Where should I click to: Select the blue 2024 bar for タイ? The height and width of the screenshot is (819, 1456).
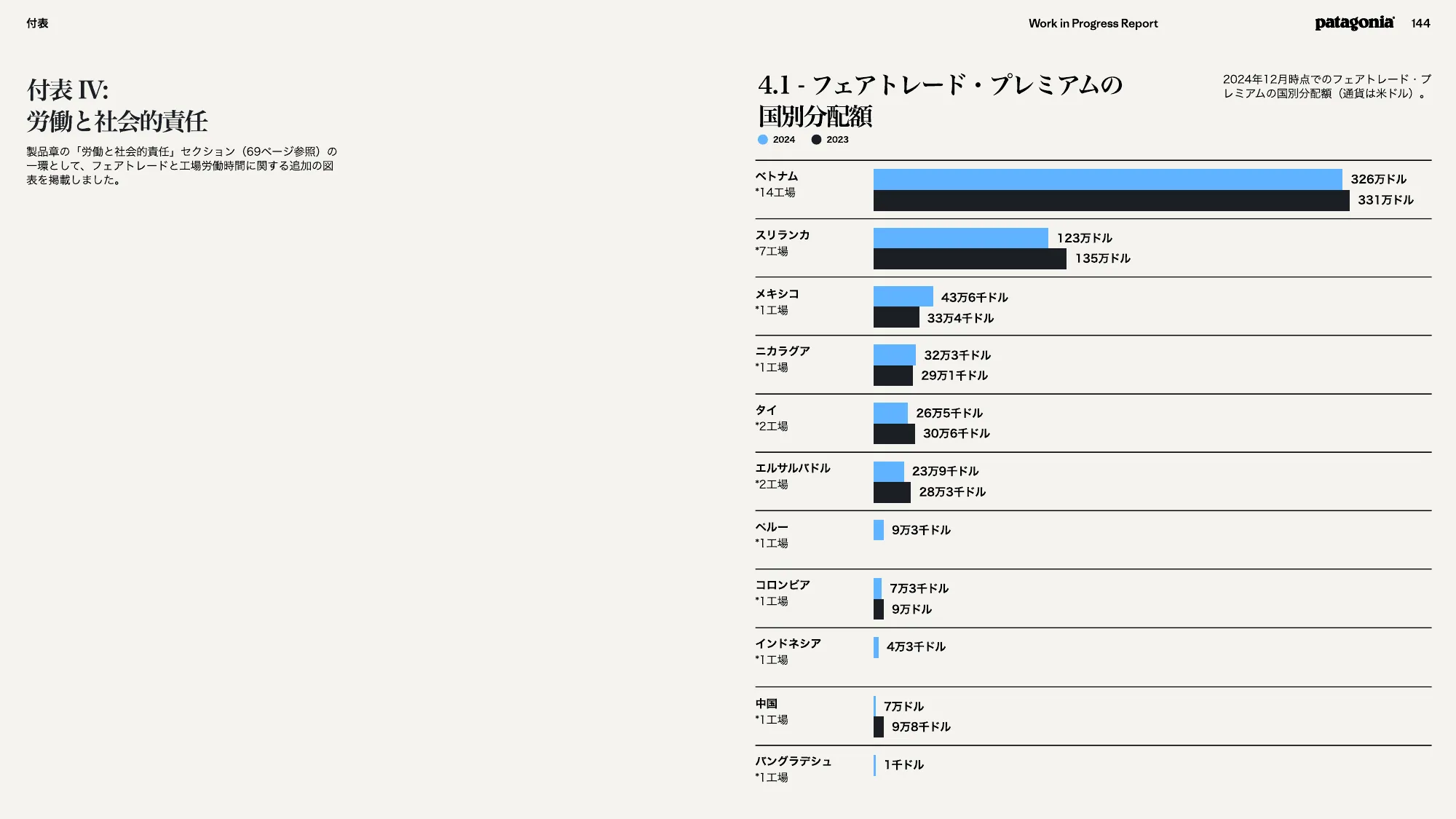click(x=890, y=413)
